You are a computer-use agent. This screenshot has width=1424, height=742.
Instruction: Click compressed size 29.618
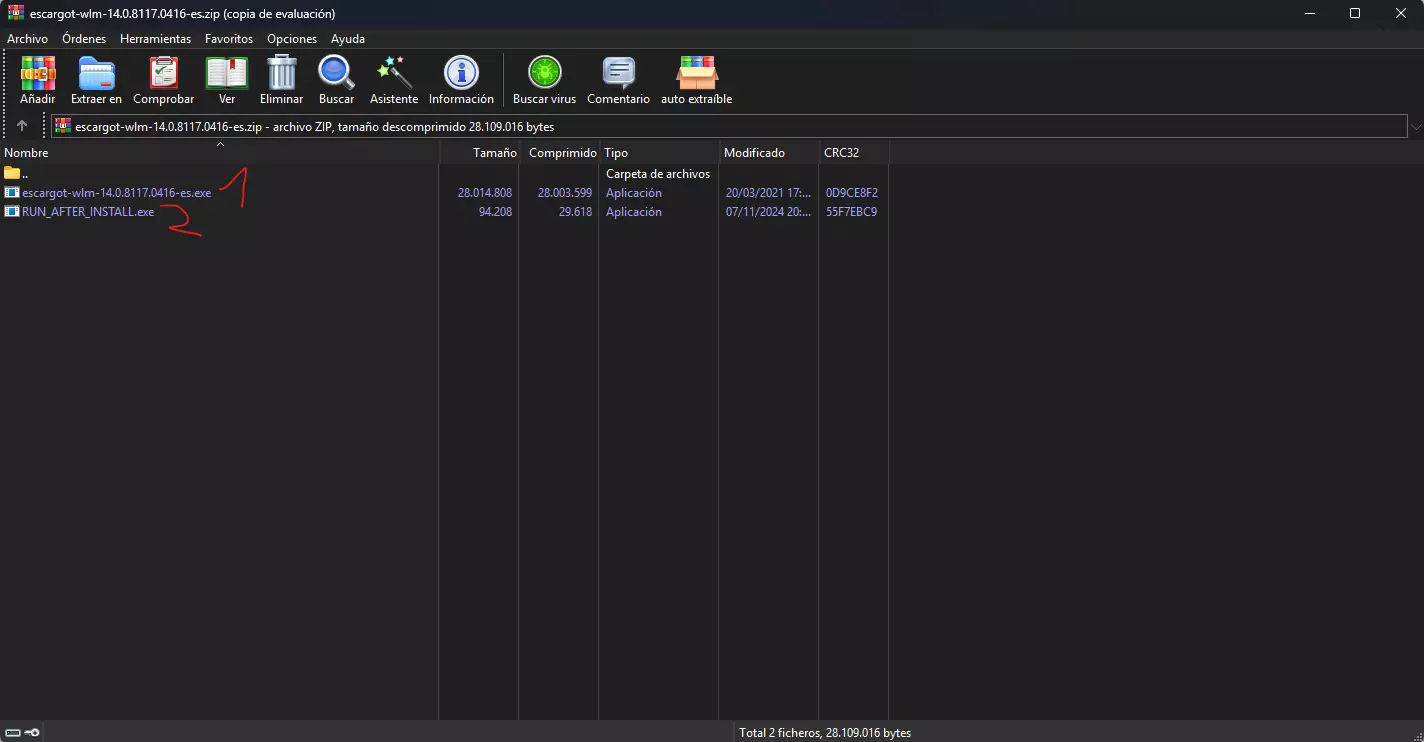pyautogui.click(x=575, y=212)
